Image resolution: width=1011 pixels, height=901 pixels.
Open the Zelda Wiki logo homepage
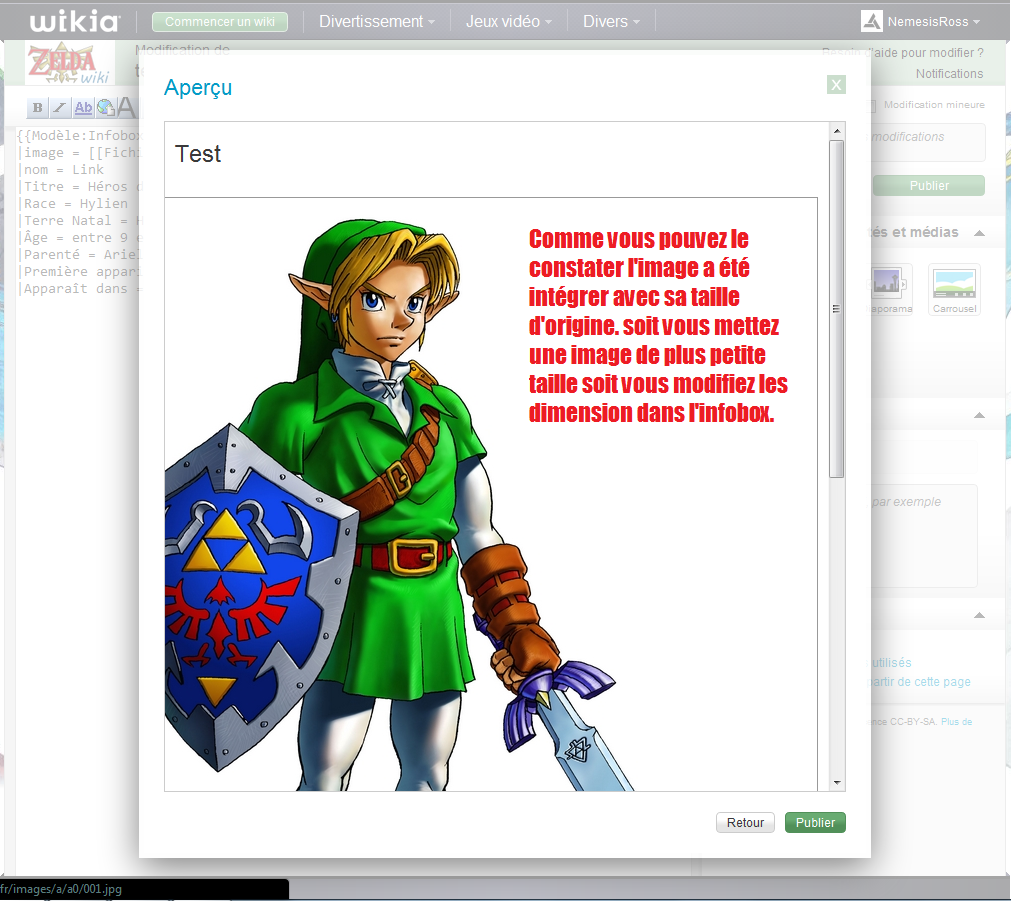pos(68,65)
